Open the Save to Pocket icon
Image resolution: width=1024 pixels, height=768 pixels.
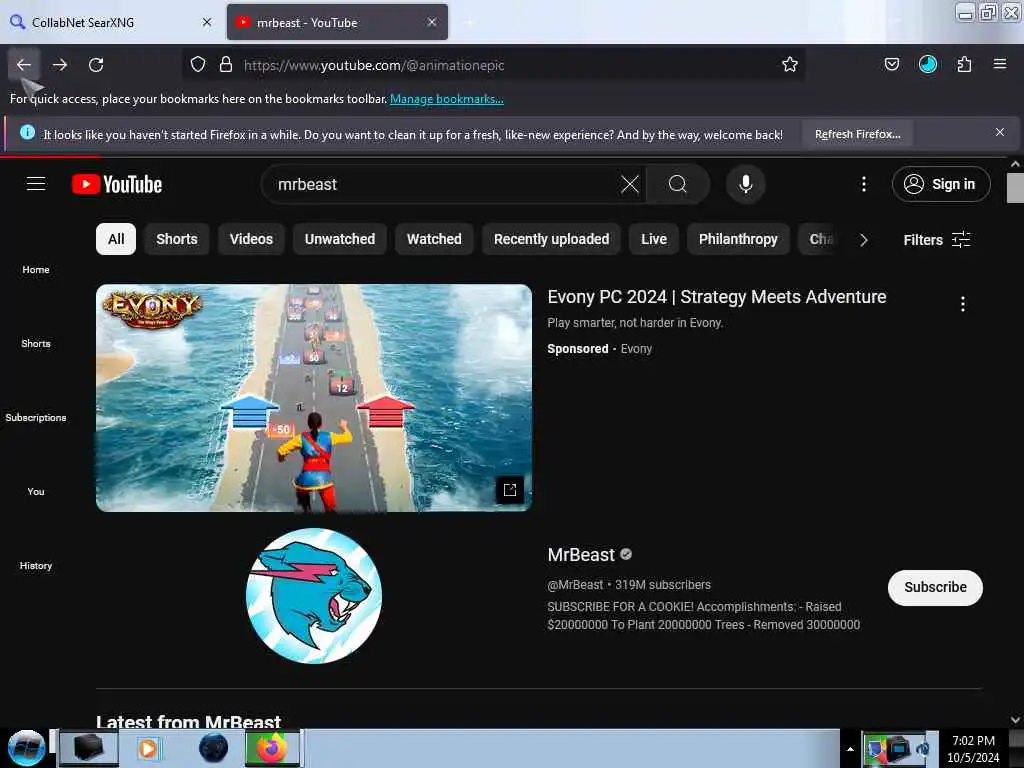(891, 65)
